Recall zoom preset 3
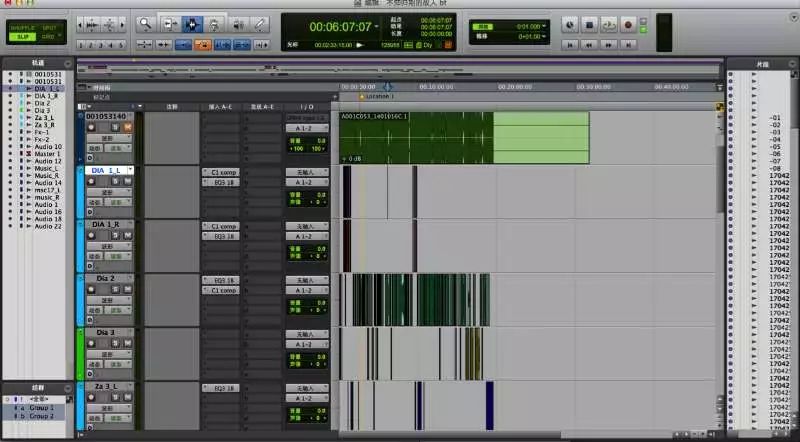800x442 pixels. coord(101,45)
